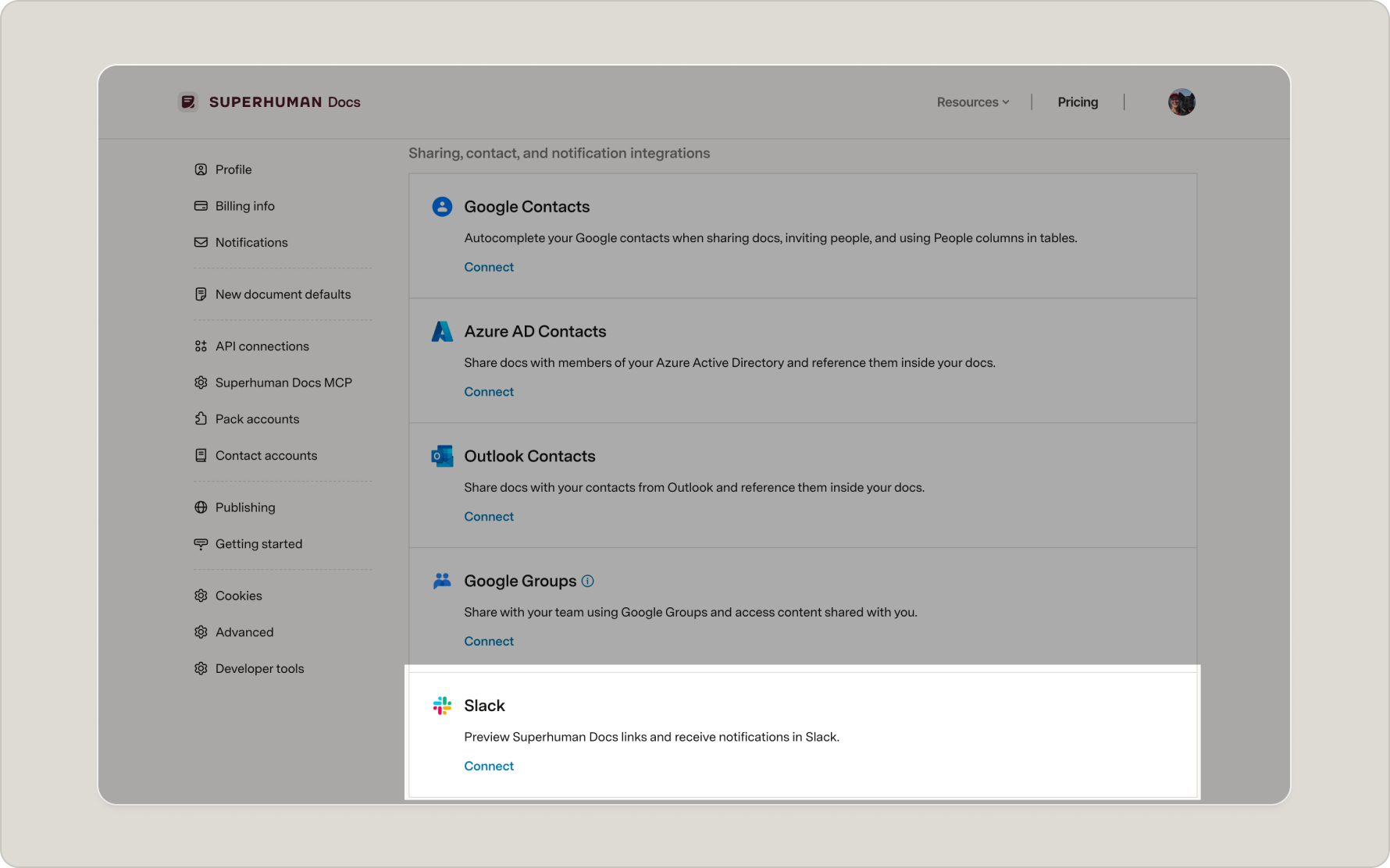Open Advanced settings
1390x868 pixels.
click(x=244, y=632)
